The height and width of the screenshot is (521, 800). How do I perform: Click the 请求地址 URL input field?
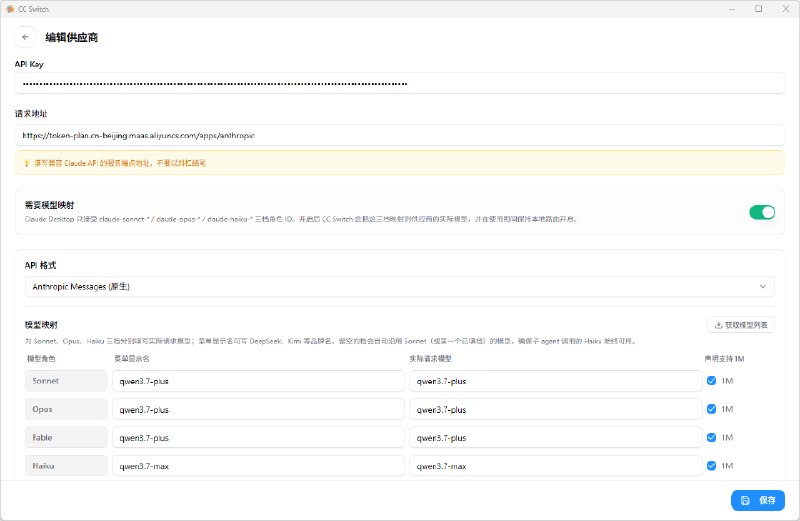399,135
